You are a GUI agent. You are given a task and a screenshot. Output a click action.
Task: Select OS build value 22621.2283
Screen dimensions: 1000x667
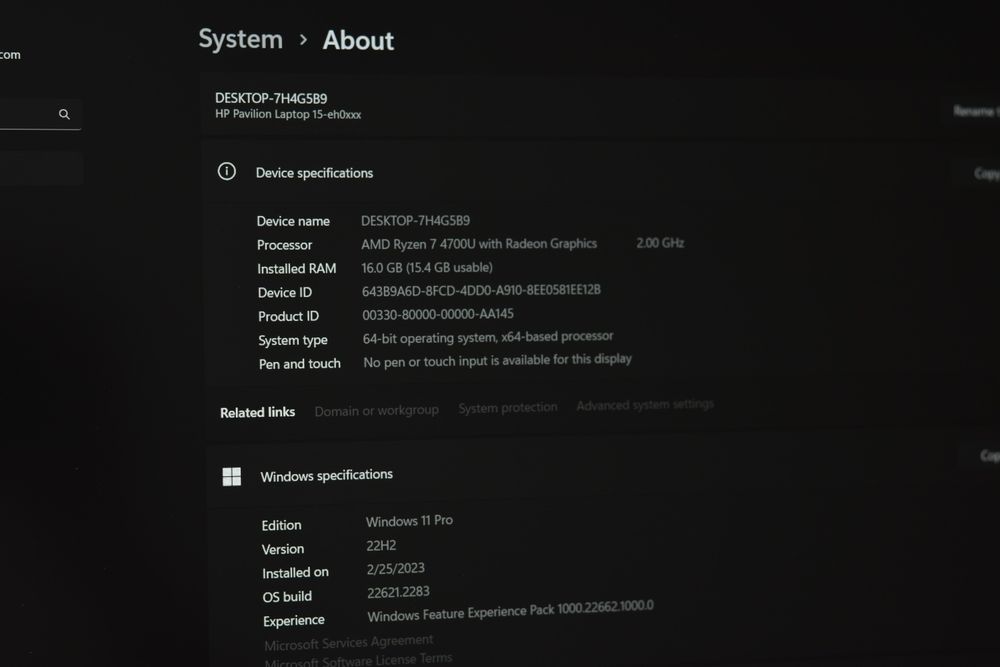399,592
